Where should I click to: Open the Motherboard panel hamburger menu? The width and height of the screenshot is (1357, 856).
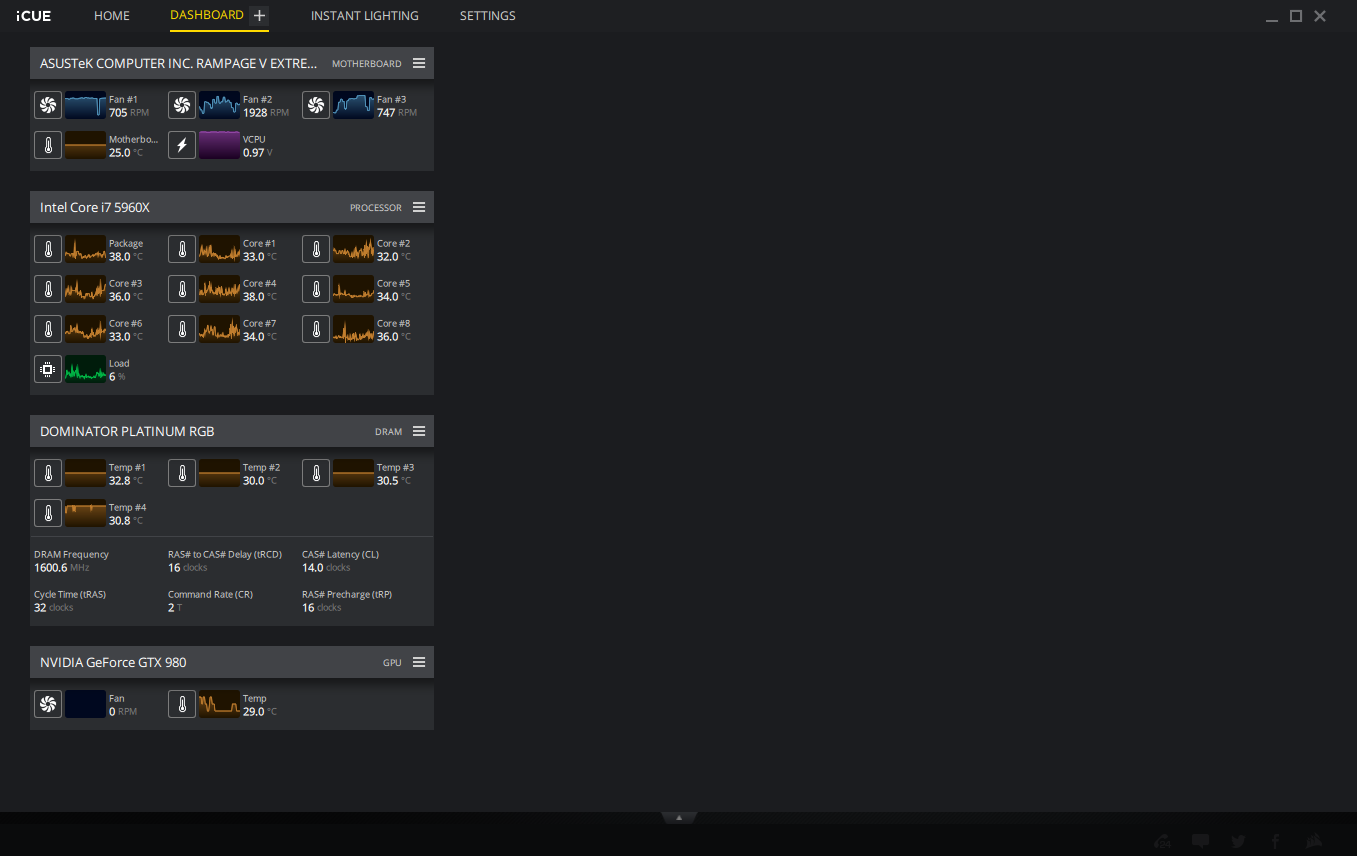[x=419, y=63]
